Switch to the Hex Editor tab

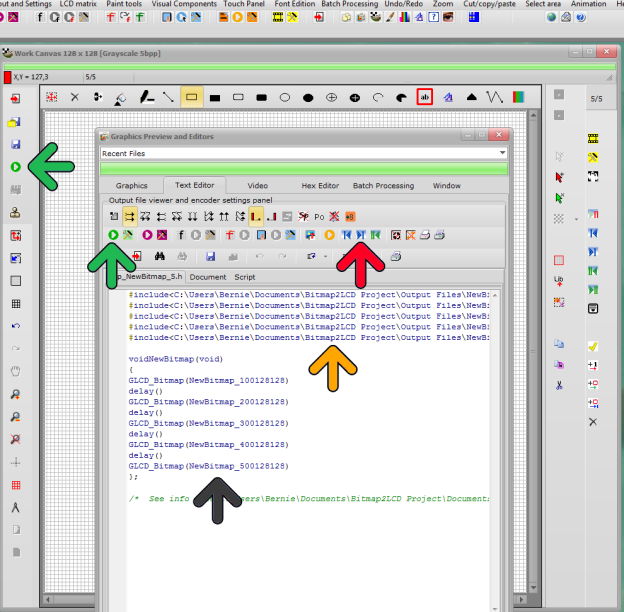tap(321, 185)
